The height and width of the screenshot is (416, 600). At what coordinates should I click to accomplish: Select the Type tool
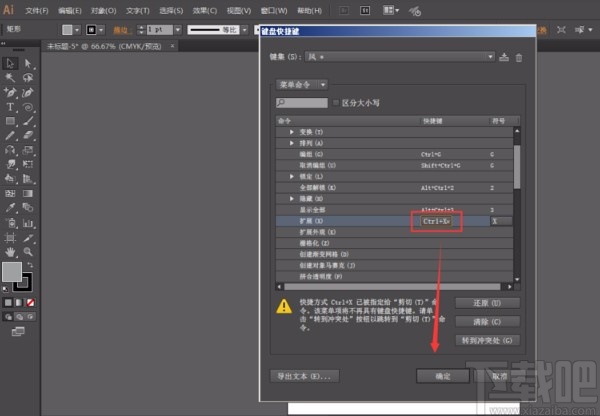pos(10,107)
